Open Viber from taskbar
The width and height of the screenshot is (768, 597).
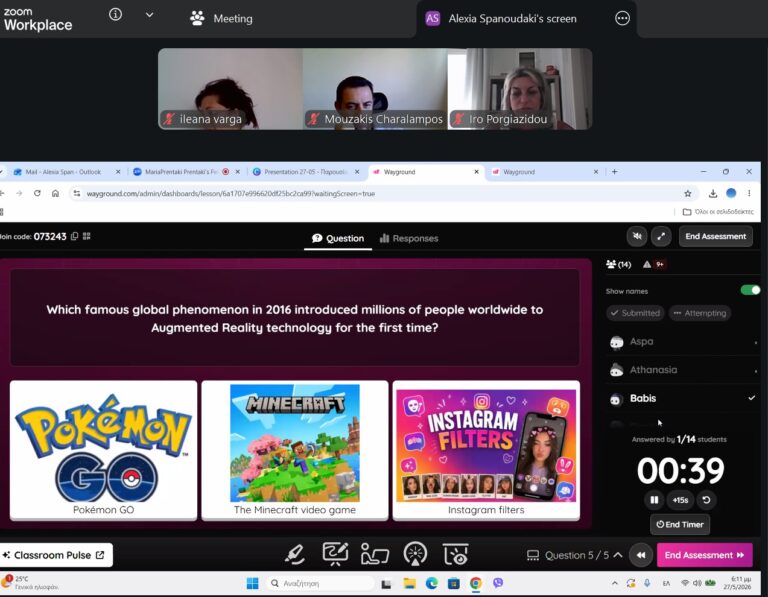point(498,583)
